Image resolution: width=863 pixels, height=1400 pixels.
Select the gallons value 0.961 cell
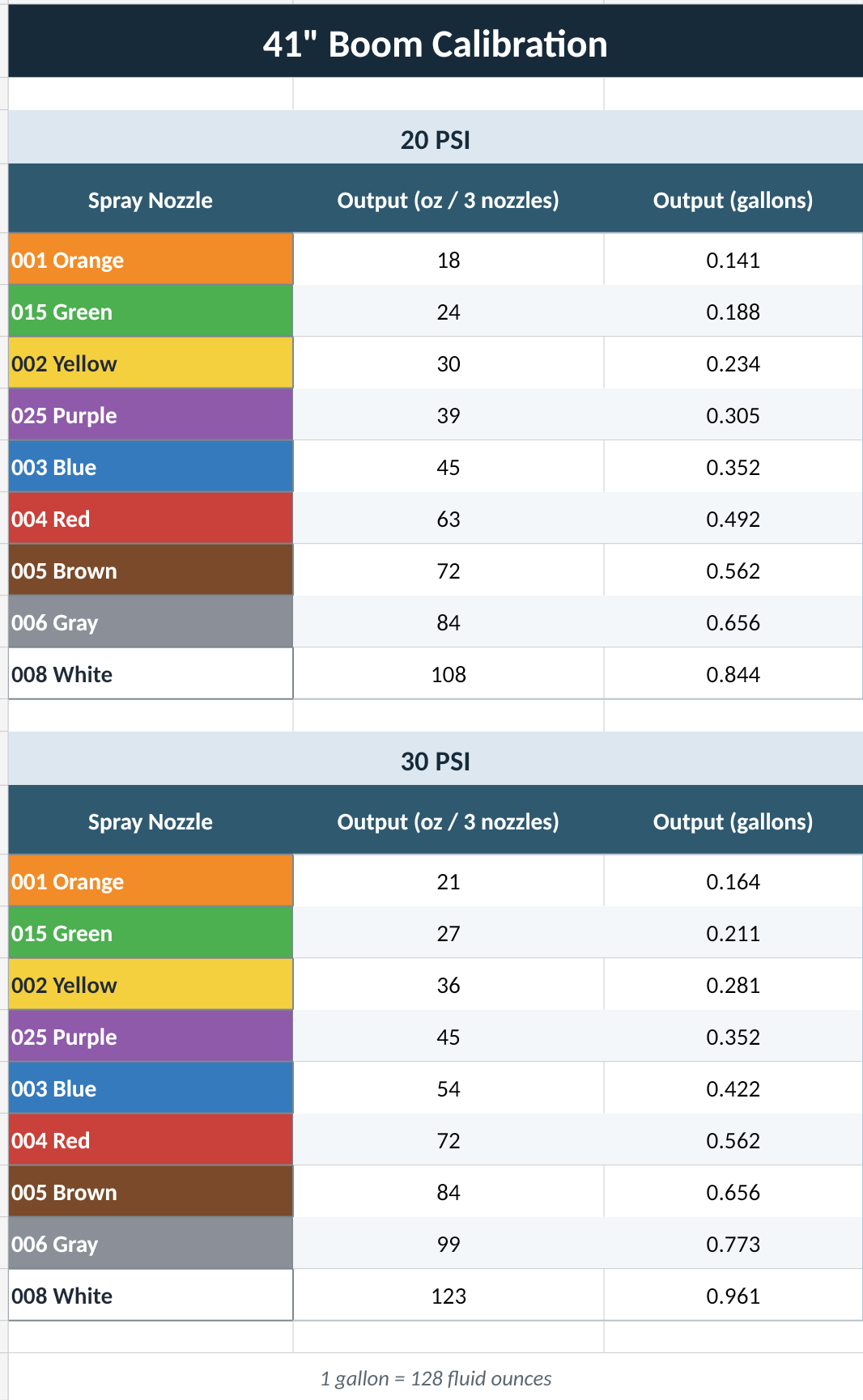pyautogui.click(x=733, y=1296)
